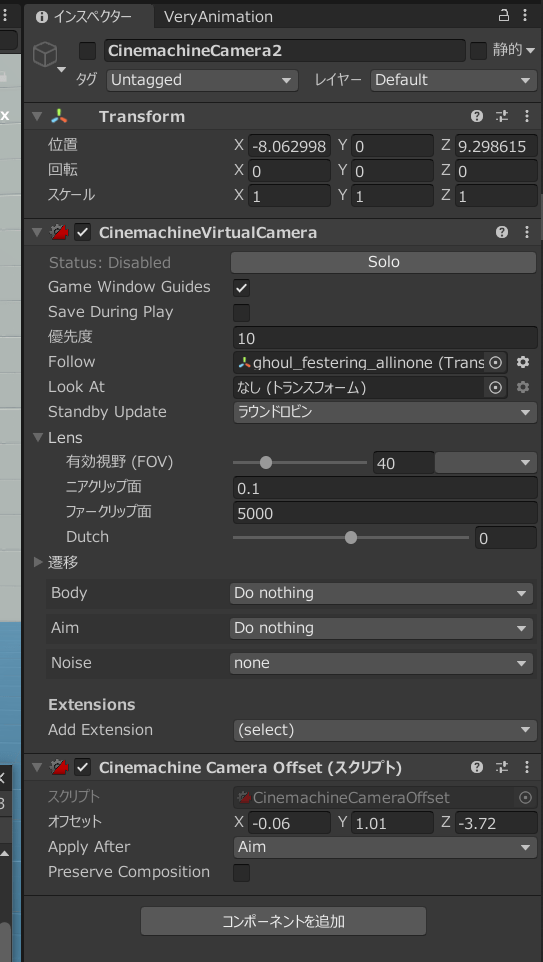The height and width of the screenshot is (962, 543).
Task: Open the Static dropdown arrow
Action: [x=530, y=51]
